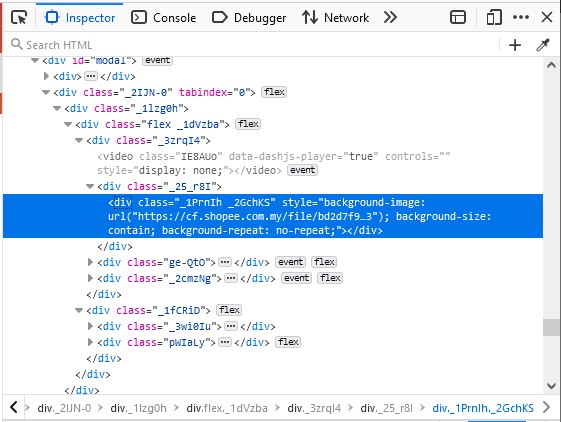The height and width of the screenshot is (422, 561).
Task: Select breadcrumb div._1PrnIh._2GchKS
Action: tap(483, 408)
